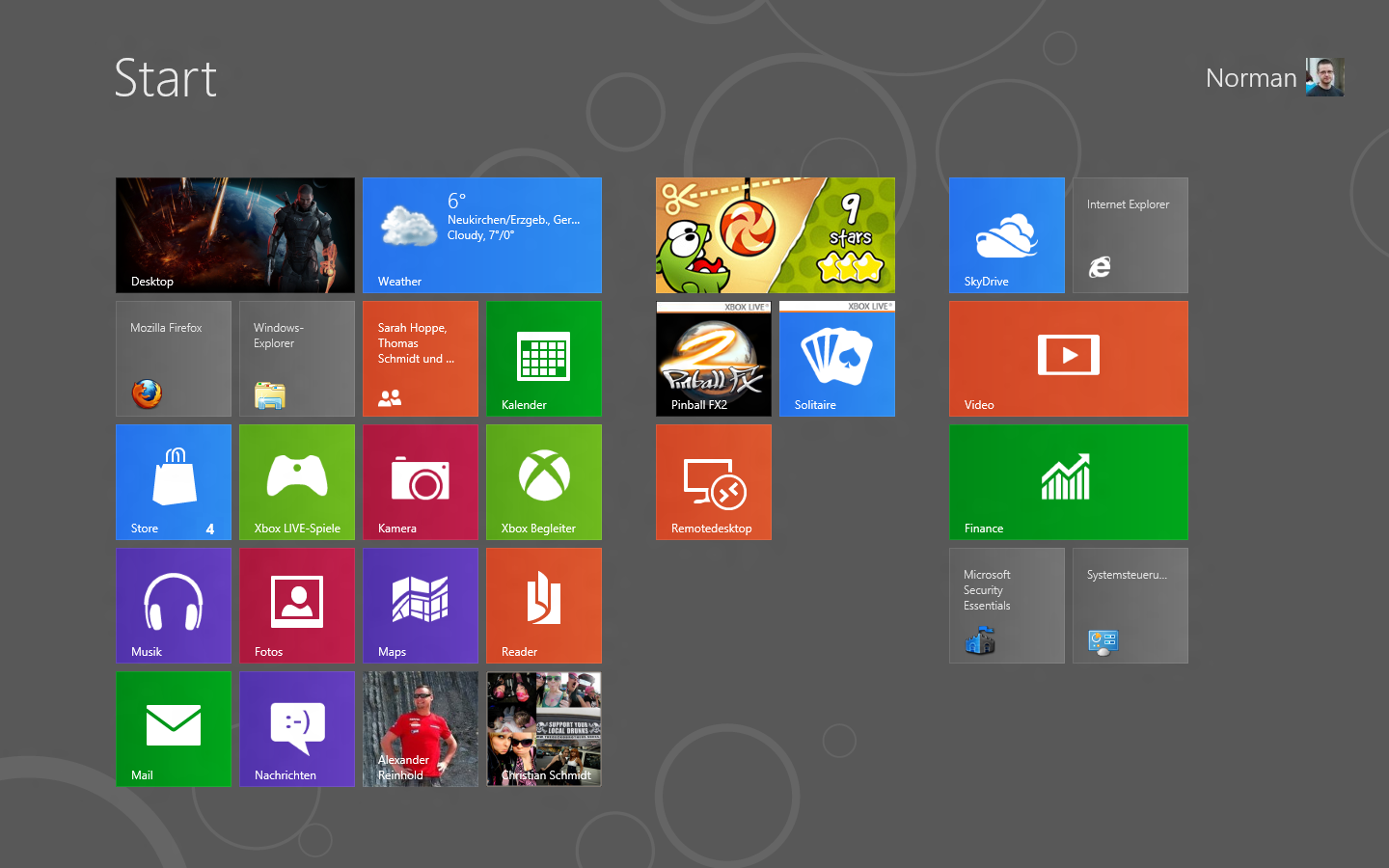
Task: Launch the Xbox LIVE-Spiele tile
Action: coord(297,482)
